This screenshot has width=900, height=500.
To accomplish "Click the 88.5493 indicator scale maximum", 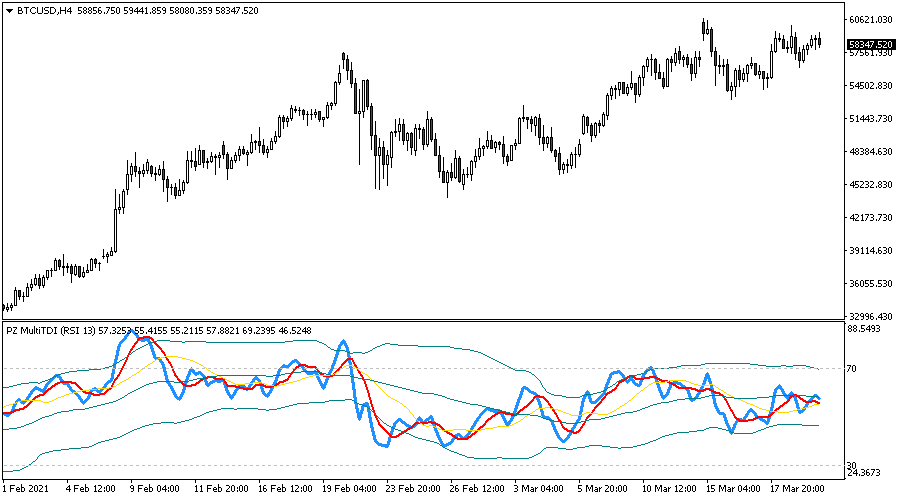I will click(x=866, y=328).
